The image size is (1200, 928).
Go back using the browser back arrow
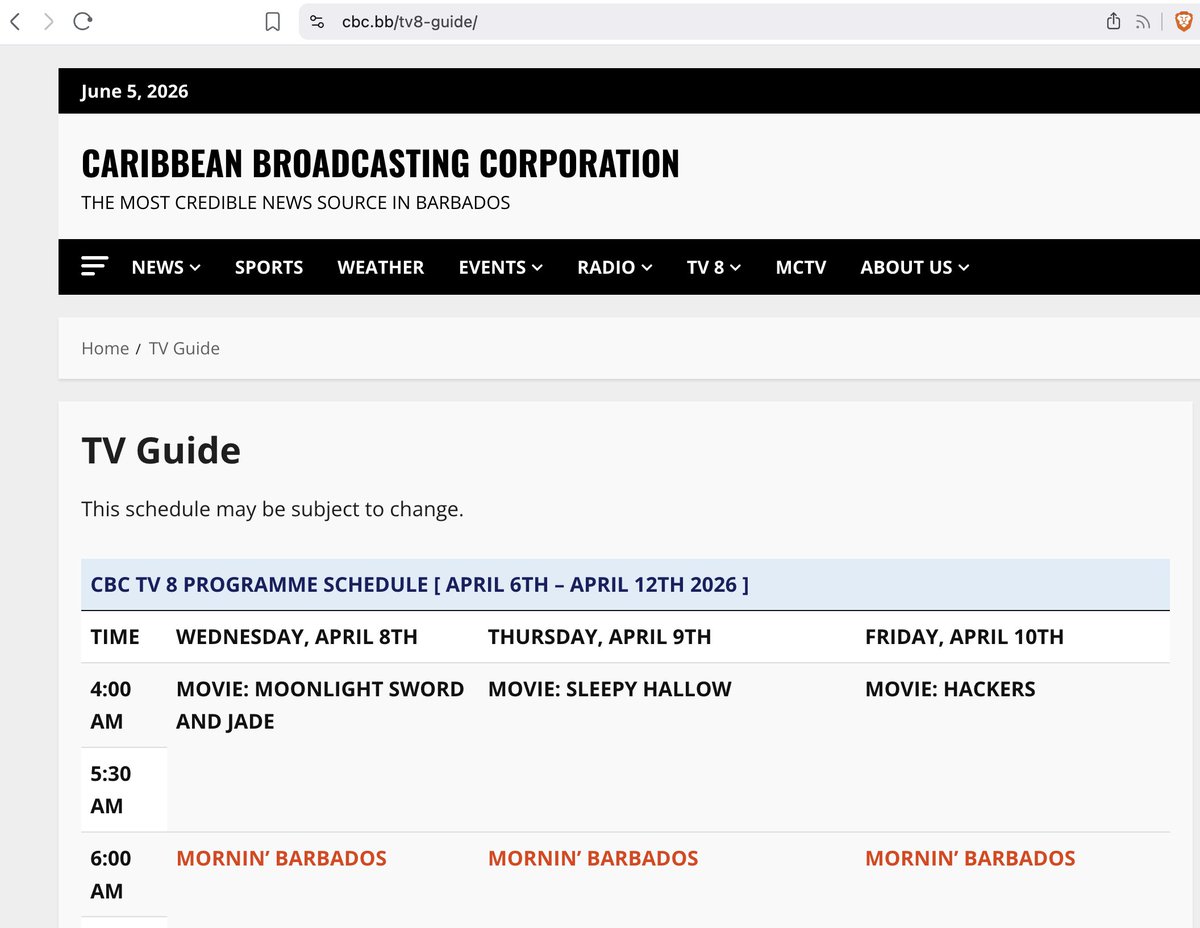14,21
